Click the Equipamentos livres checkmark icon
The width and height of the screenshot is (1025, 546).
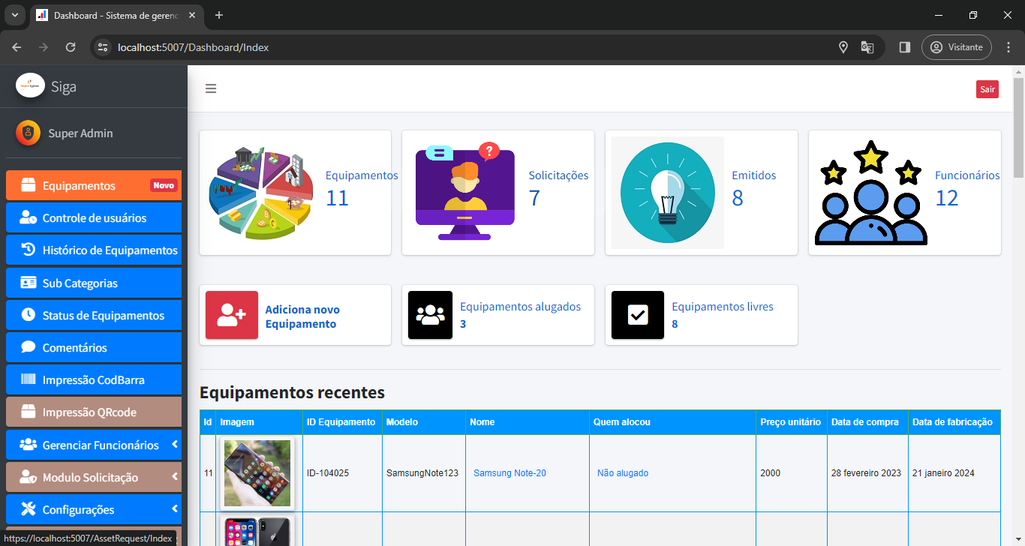pos(637,316)
